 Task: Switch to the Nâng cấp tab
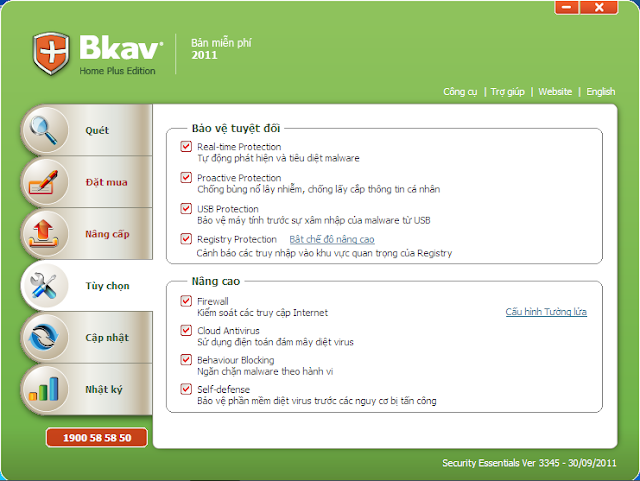point(87,234)
